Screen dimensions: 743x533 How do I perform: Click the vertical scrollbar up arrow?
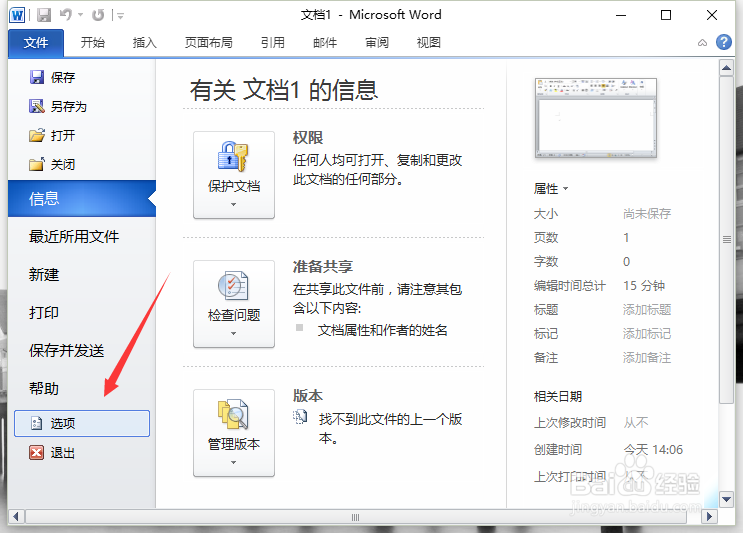(726, 68)
